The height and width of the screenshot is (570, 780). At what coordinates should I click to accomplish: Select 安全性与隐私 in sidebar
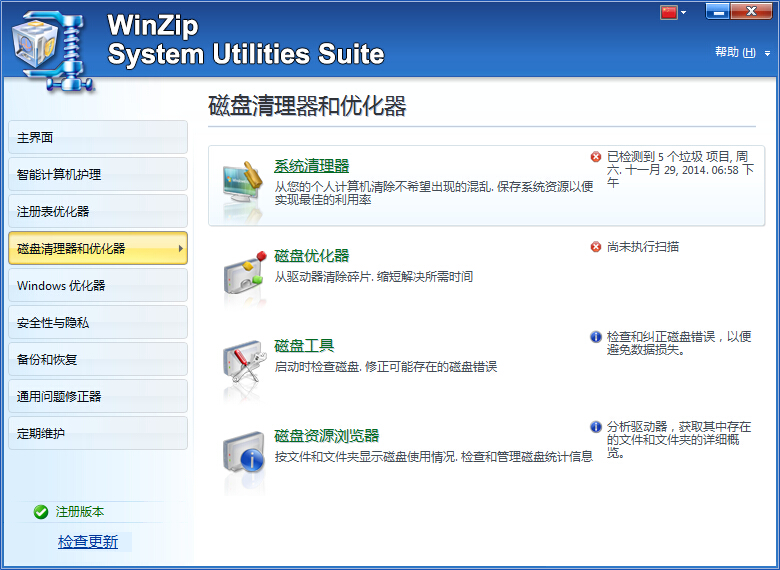97,323
